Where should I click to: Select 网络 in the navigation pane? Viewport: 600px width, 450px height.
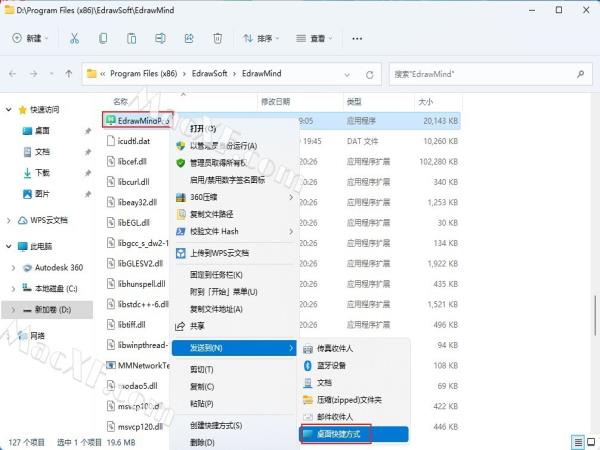(37, 336)
